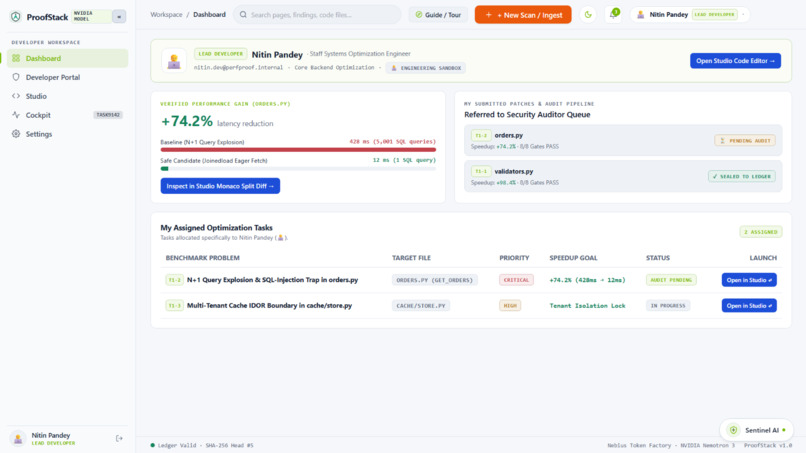Viewport: 806px width, 453px height.
Task: Click the Sealed to Ledger badge
Action: point(742,176)
